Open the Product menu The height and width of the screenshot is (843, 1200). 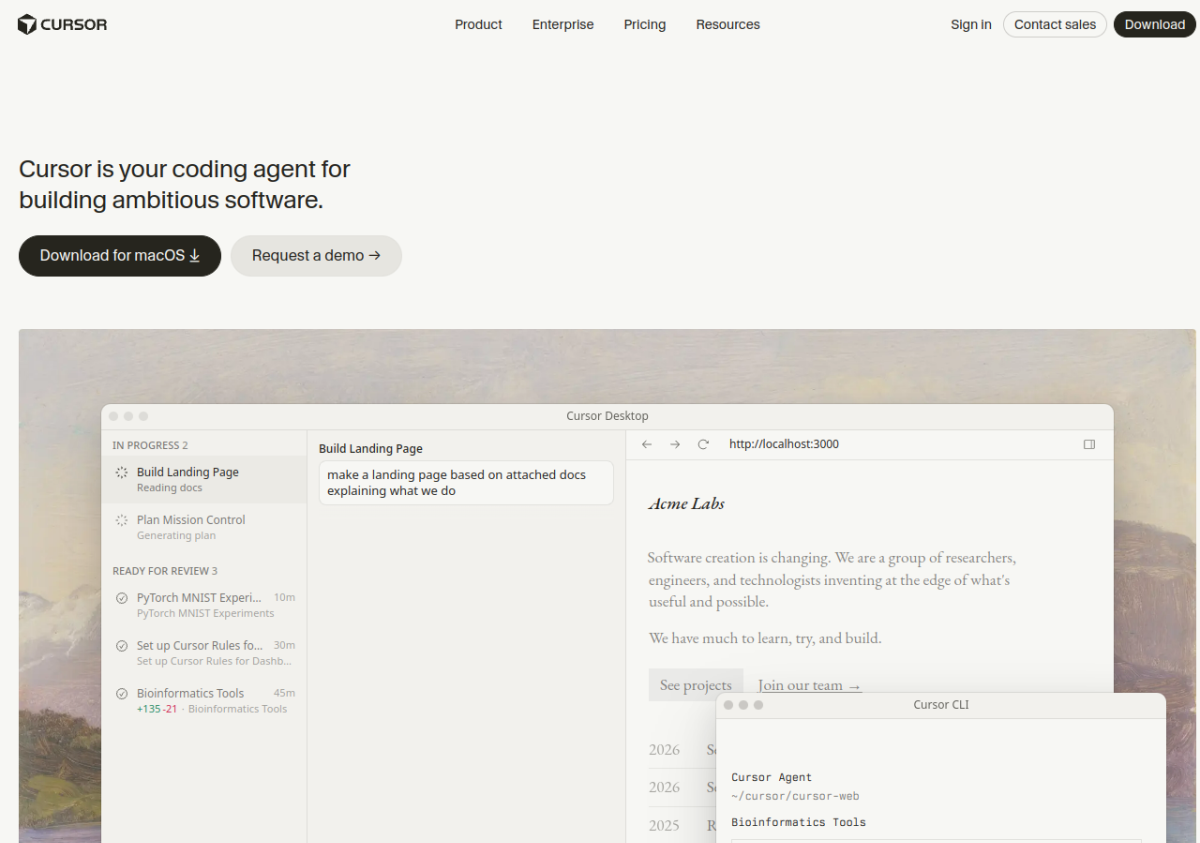click(x=478, y=25)
